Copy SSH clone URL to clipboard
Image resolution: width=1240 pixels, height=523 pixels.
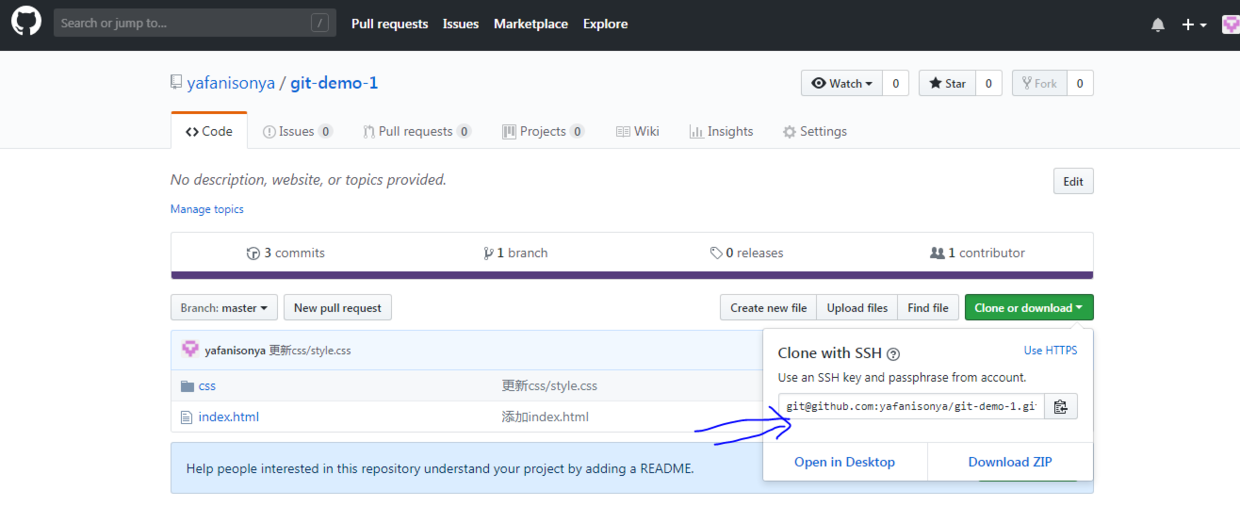pyautogui.click(x=1061, y=406)
